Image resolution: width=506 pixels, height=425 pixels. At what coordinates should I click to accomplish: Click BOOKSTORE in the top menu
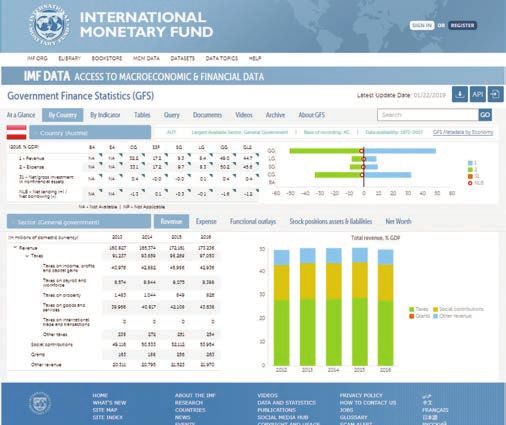(x=107, y=58)
